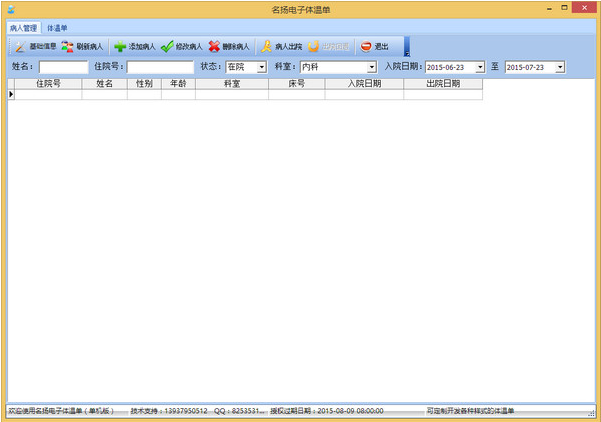601x422 pixels.
Task: Click the 年龄 column header
Action: tap(178, 84)
